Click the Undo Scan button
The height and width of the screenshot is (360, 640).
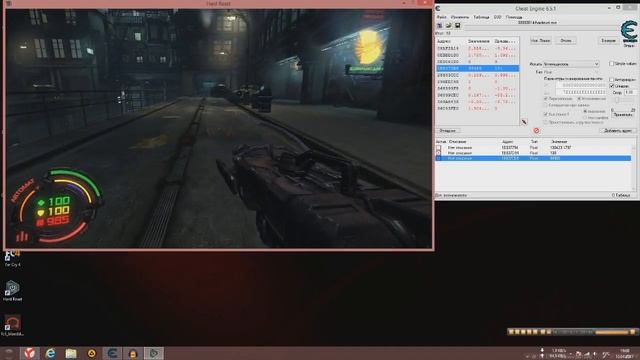coord(608,40)
